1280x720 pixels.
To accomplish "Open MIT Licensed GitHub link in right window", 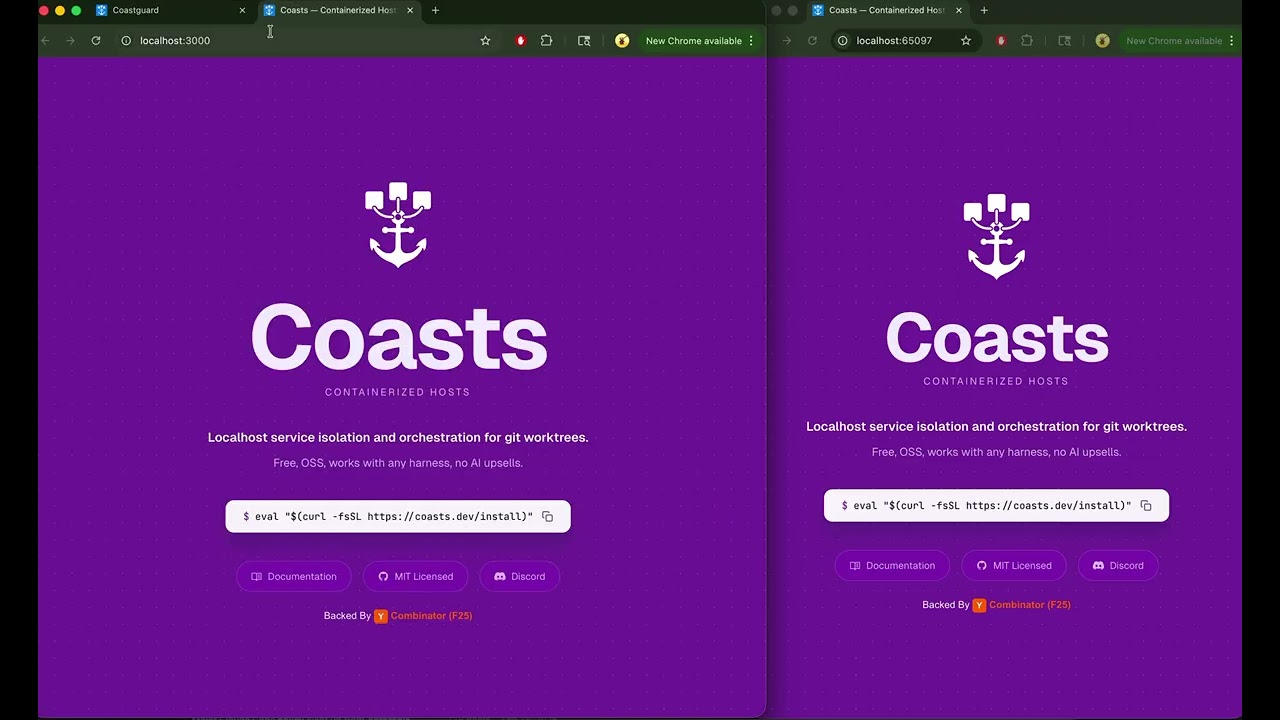I will [x=1014, y=566].
